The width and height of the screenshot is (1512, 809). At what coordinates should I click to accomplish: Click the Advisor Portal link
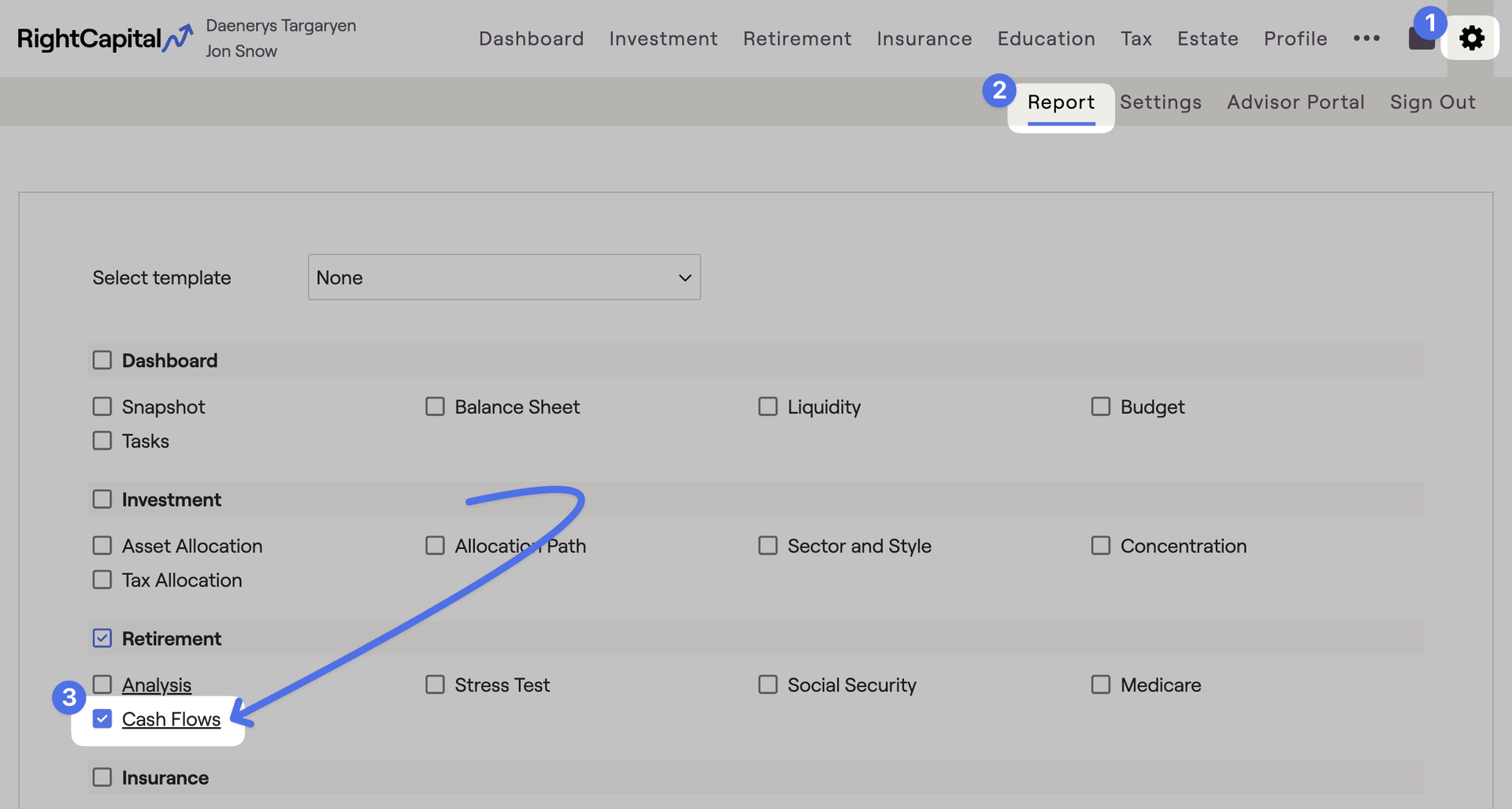pos(1295,102)
